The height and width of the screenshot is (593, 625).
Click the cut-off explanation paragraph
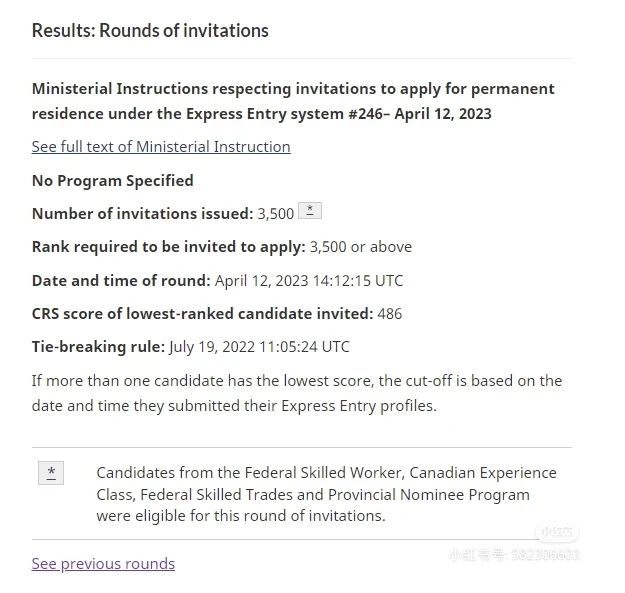coord(297,393)
